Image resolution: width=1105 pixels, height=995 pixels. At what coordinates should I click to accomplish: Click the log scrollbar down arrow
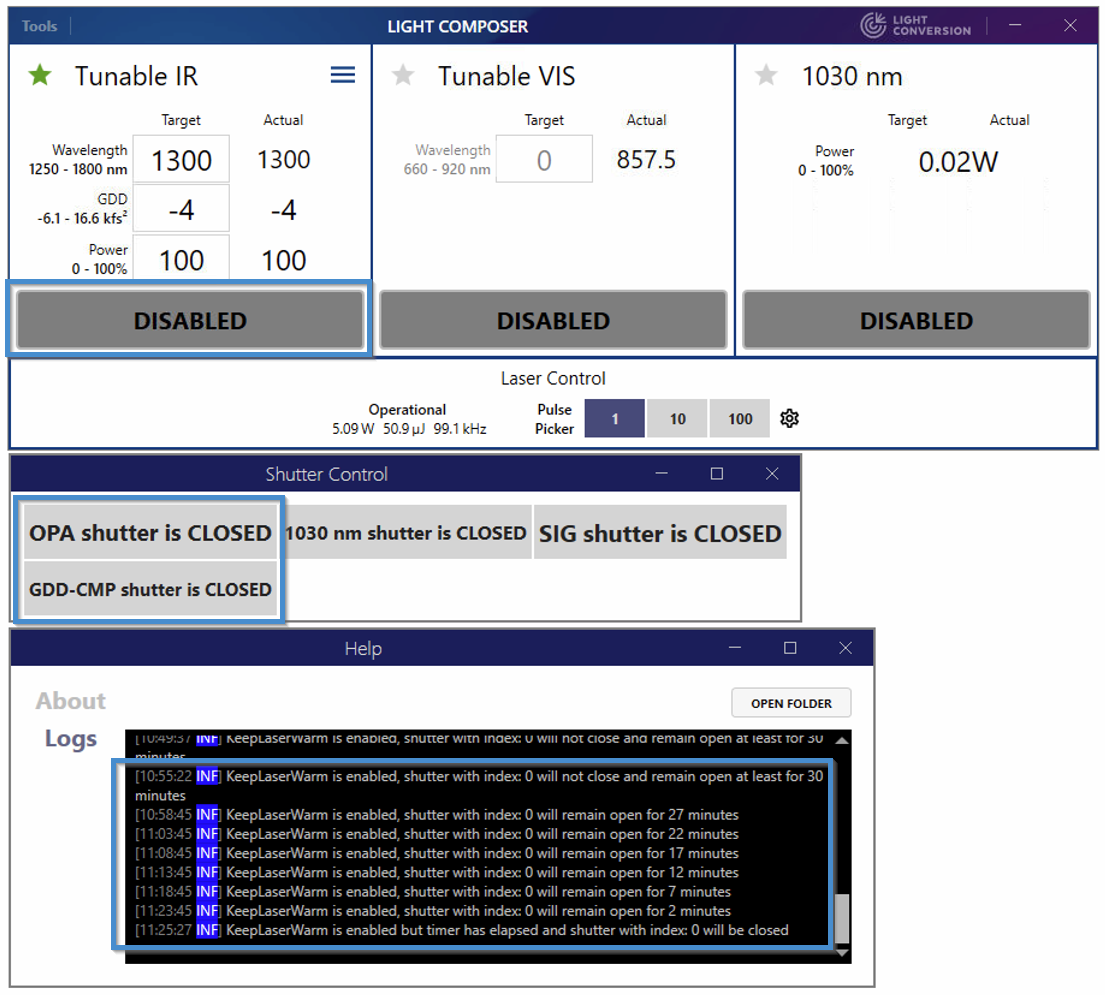(x=841, y=953)
